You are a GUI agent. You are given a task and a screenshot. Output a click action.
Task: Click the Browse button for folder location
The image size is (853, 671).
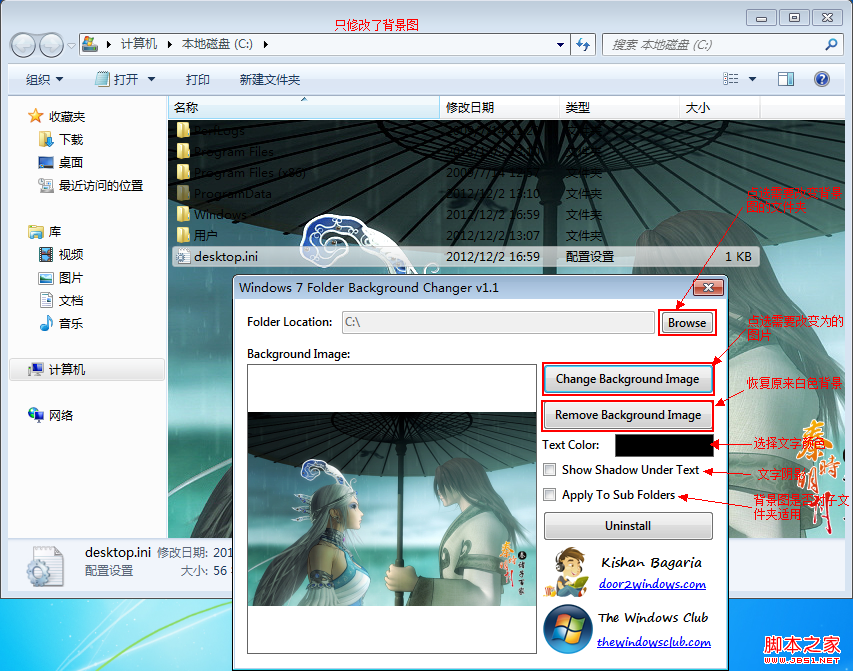click(x=688, y=322)
